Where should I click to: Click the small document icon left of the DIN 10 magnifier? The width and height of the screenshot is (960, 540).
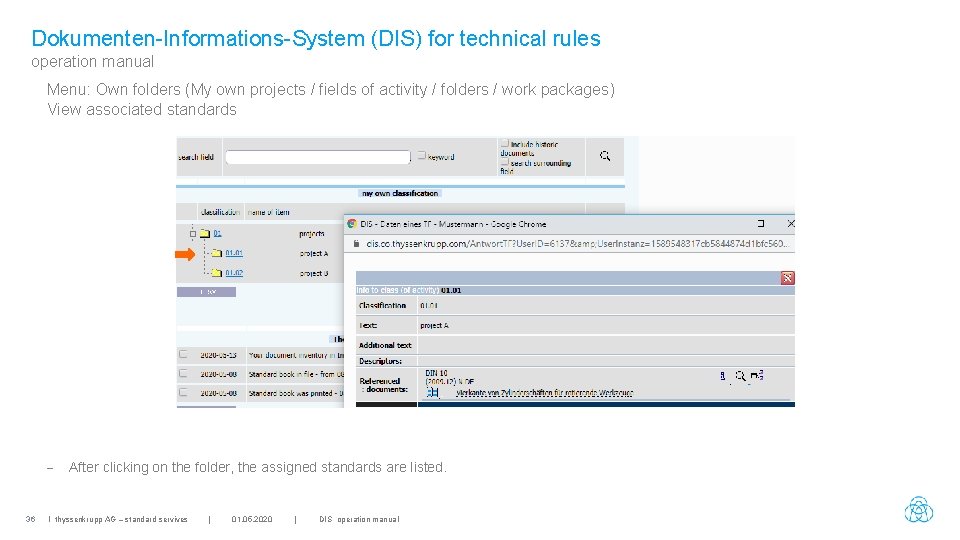(722, 375)
